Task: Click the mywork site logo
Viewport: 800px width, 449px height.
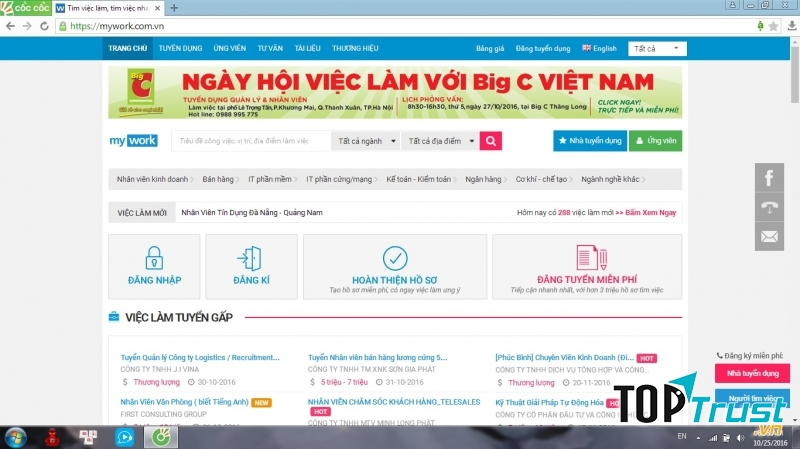Action: click(134, 141)
